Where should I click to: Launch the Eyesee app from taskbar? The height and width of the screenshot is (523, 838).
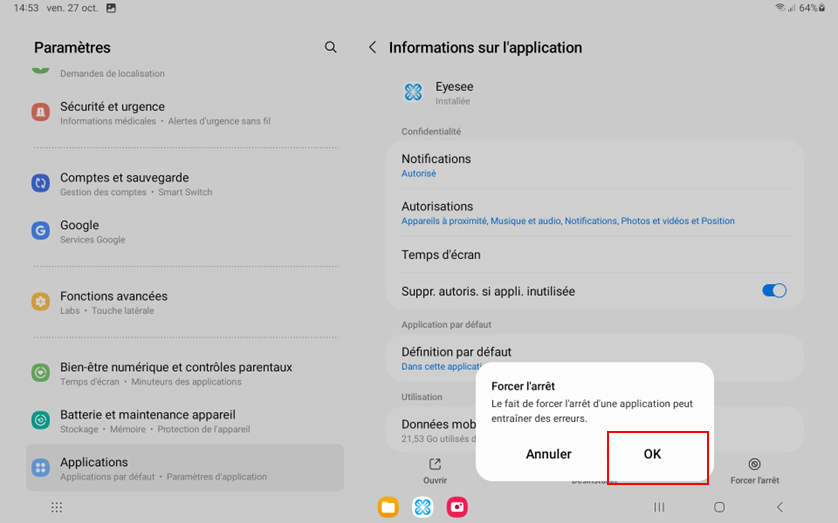pos(422,507)
